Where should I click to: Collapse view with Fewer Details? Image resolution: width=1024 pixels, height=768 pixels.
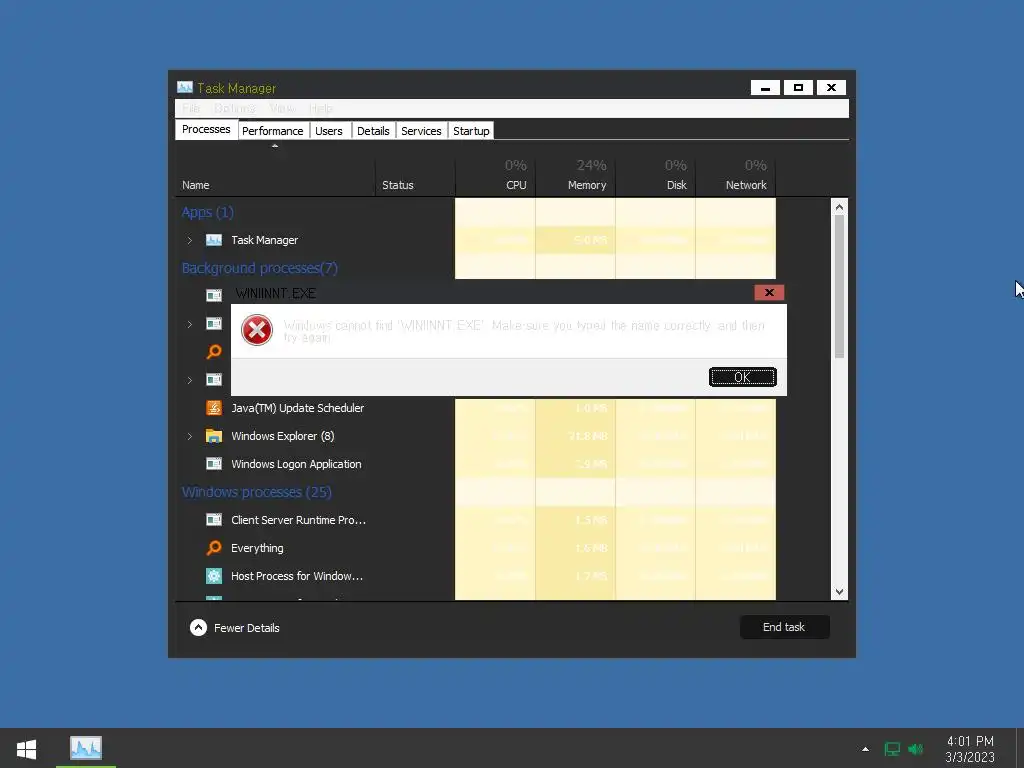(234, 628)
